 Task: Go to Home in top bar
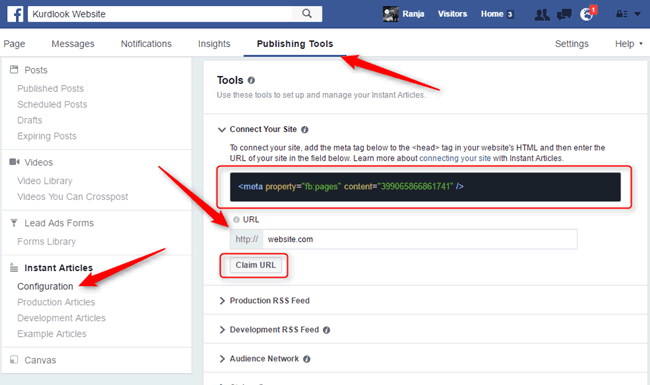pyautogui.click(x=492, y=14)
